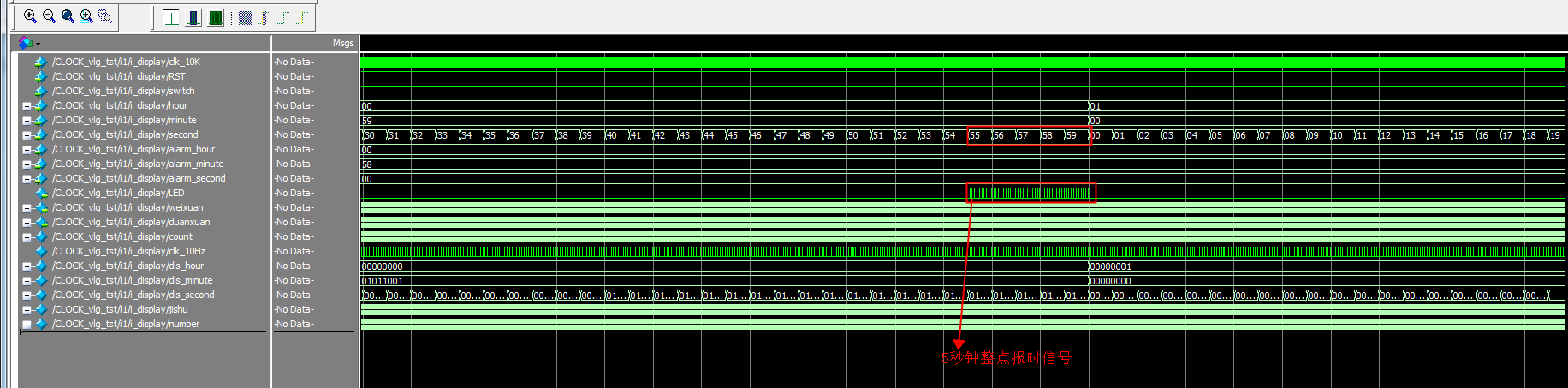Image resolution: width=1568 pixels, height=388 pixels.
Task: Click hour waveform value 01
Action: pos(1096,106)
